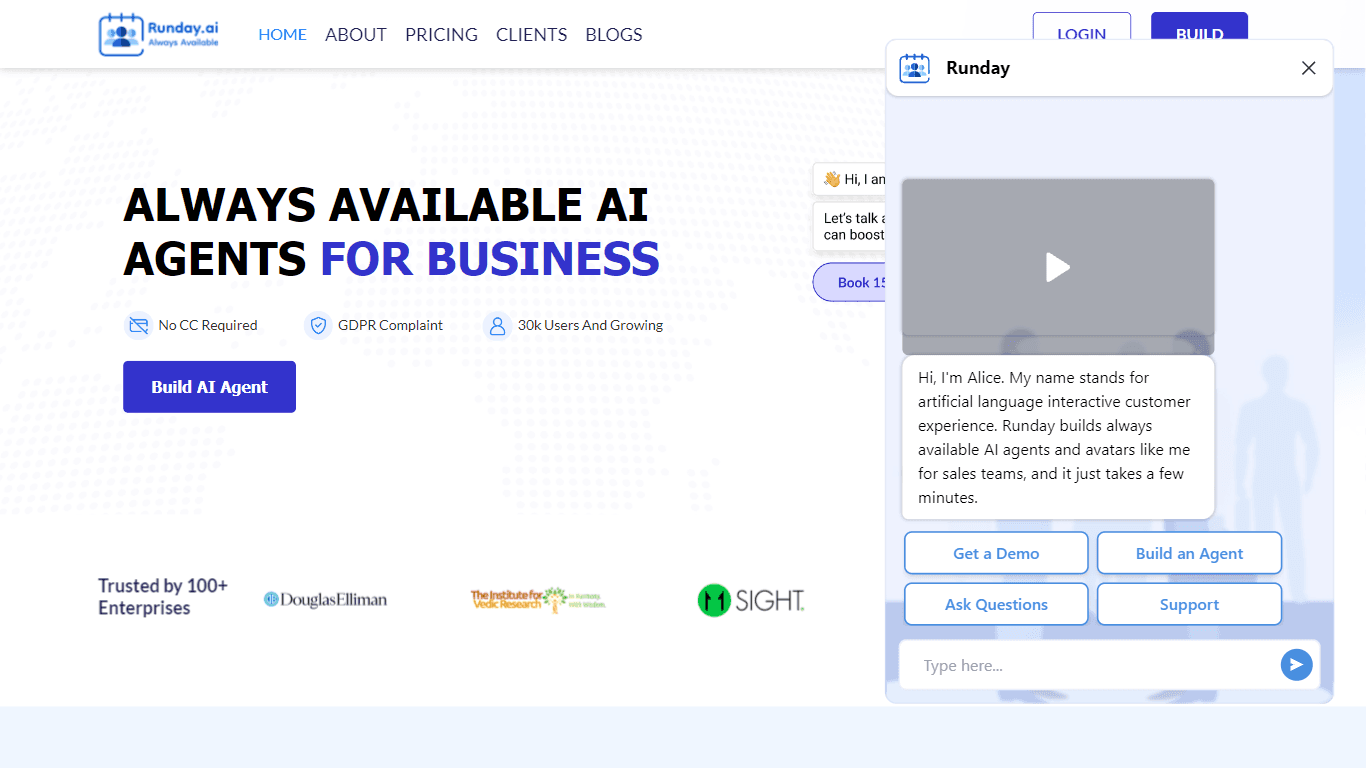The image size is (1366, 768).
Task: Click the Runday avatar icon in chat header
Action: (914, 68)
